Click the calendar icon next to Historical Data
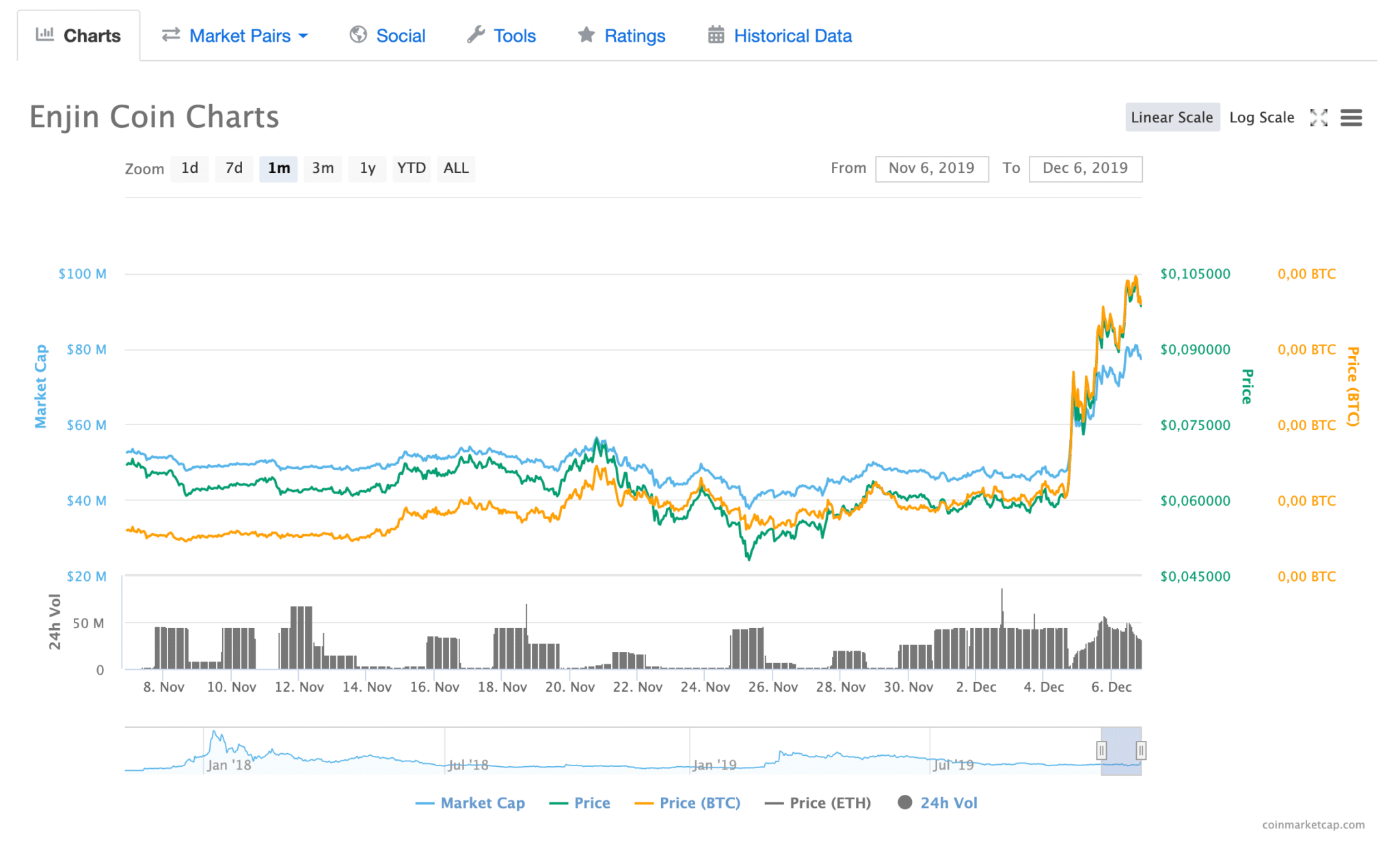Image resolution: width=1400 pixels, height=855 pixels. [716, 34]
